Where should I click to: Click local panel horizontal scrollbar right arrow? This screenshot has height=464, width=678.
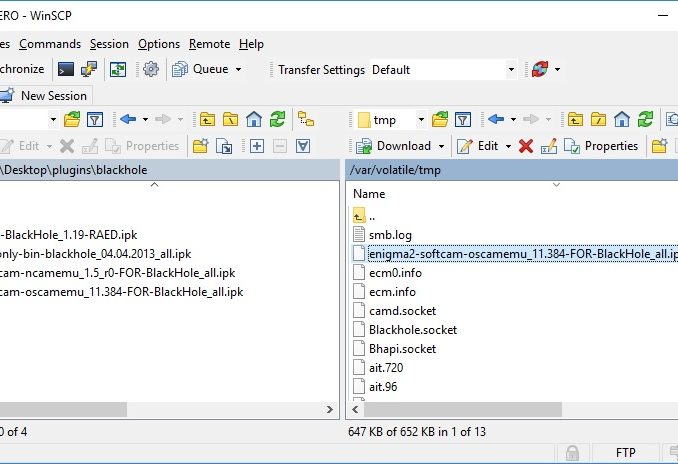pyautogui.click(x=330, y=409)
